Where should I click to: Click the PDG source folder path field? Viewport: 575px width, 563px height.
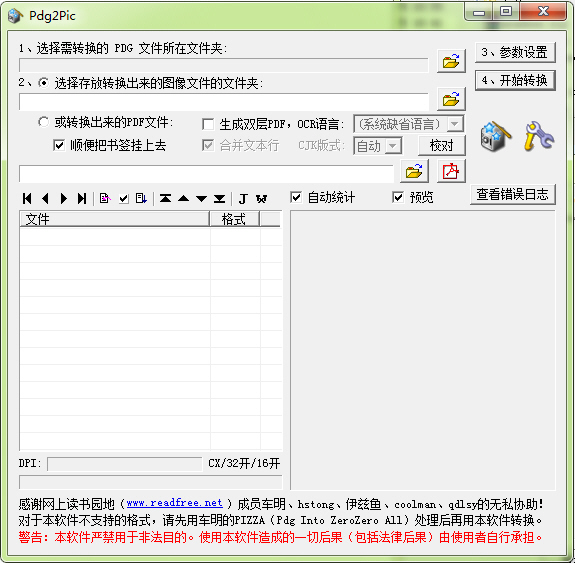(x=224, y=65)
